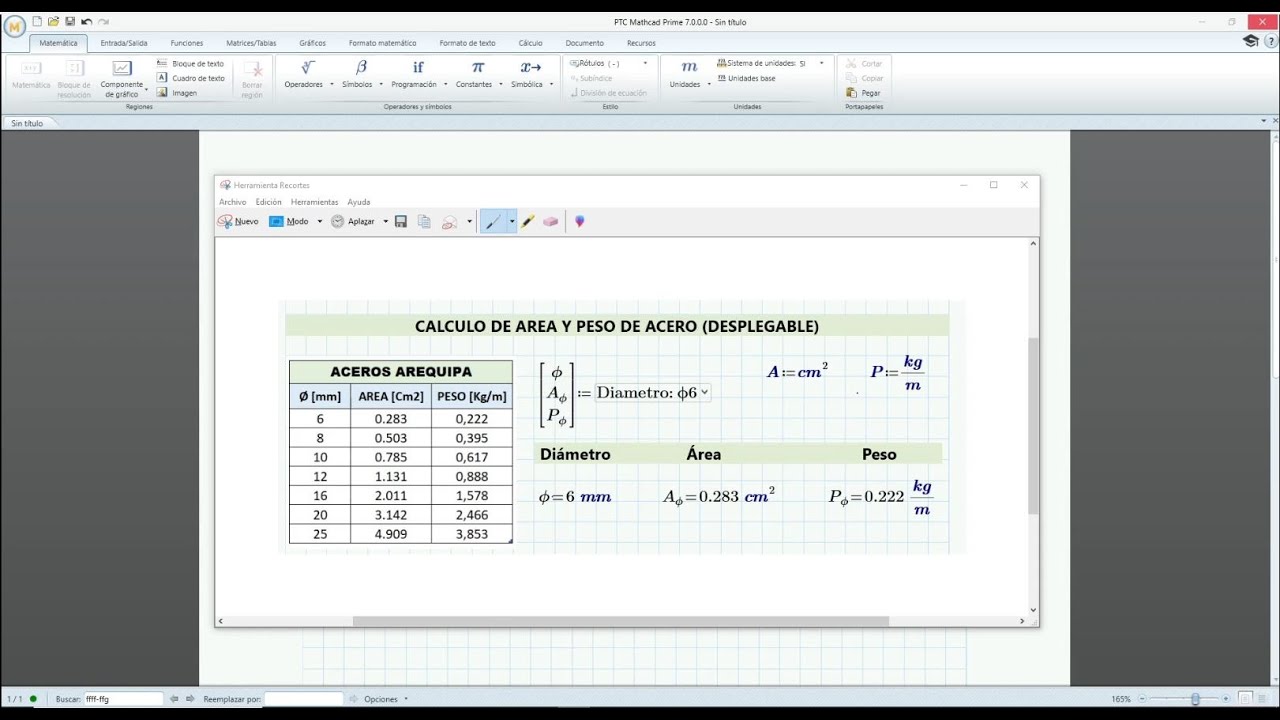Open the Símbolos palette
The height and width of the screenshot is (720, 1280).
(362, 74)
